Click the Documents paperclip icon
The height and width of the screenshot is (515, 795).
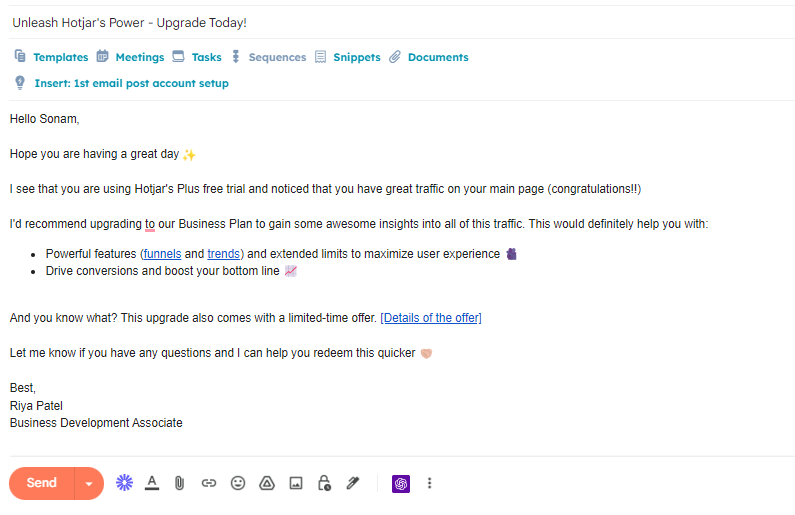pos(395,56)
